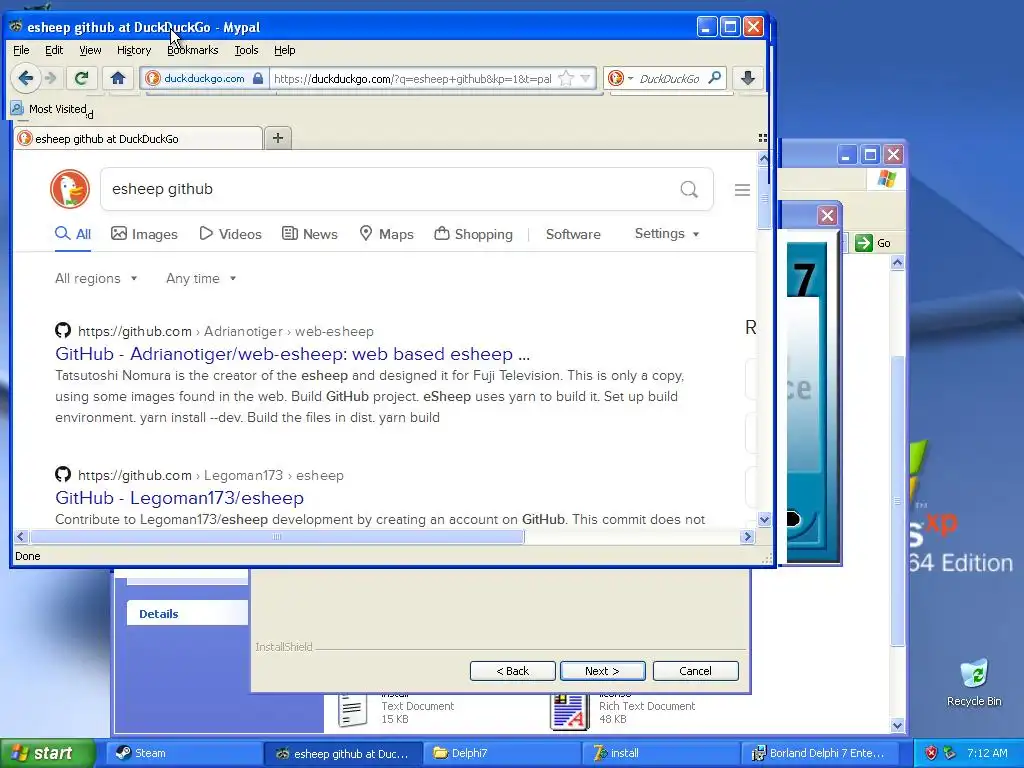Switch to Borland Delphi 7 Enterprise taskbar button
Screen dimensions: 1024x768
tap(819, 753)
